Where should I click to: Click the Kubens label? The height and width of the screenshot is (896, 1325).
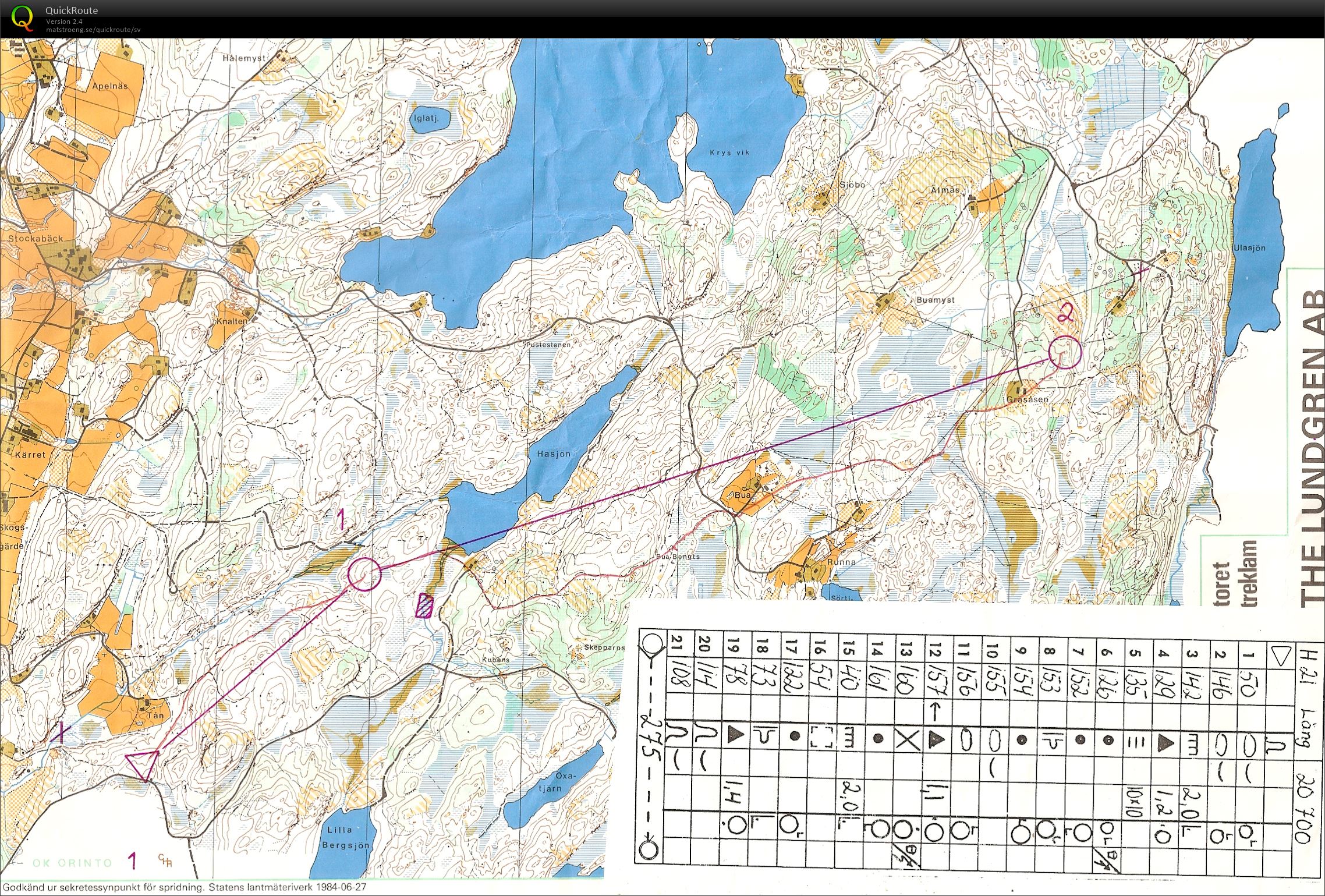tap(495, 660)
